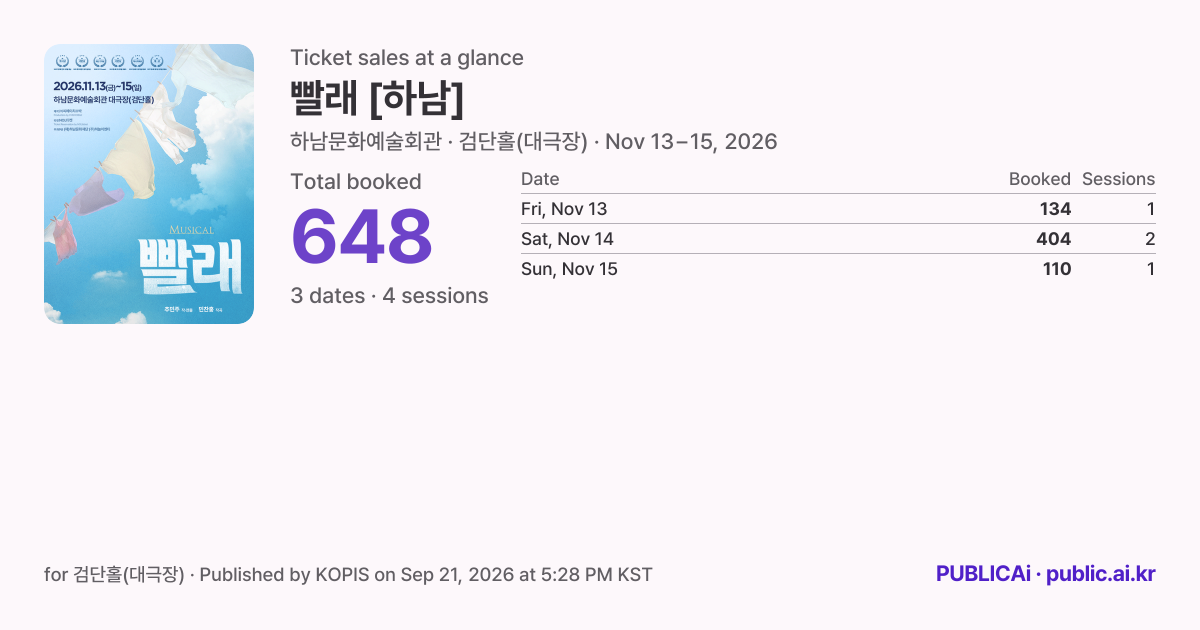Viewport: 1200px width, 630px height.
Task: Click the venue and date line under title
Action: click(533, 142)
